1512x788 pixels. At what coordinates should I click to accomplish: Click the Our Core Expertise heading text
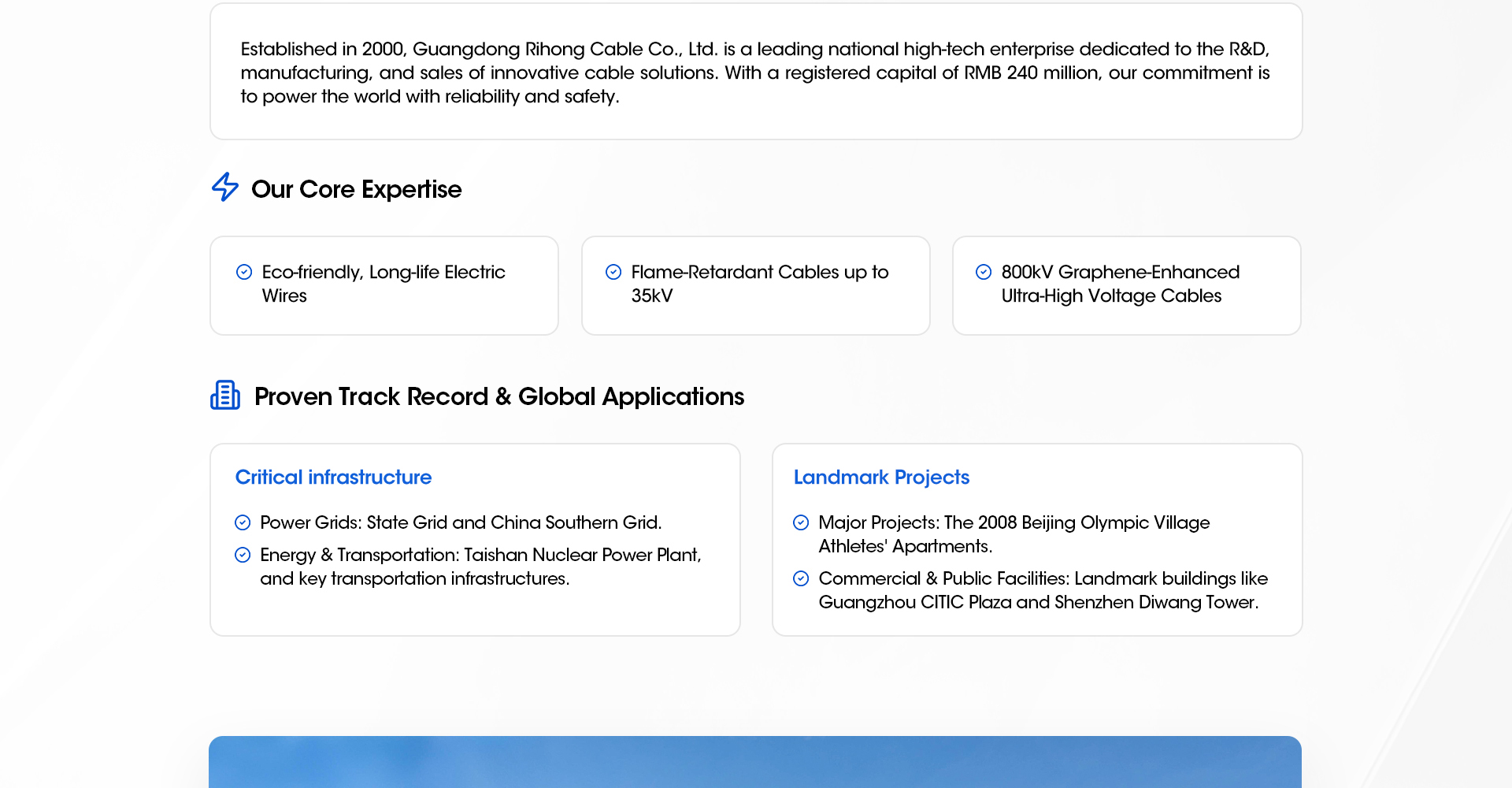[x=356, y=189]
